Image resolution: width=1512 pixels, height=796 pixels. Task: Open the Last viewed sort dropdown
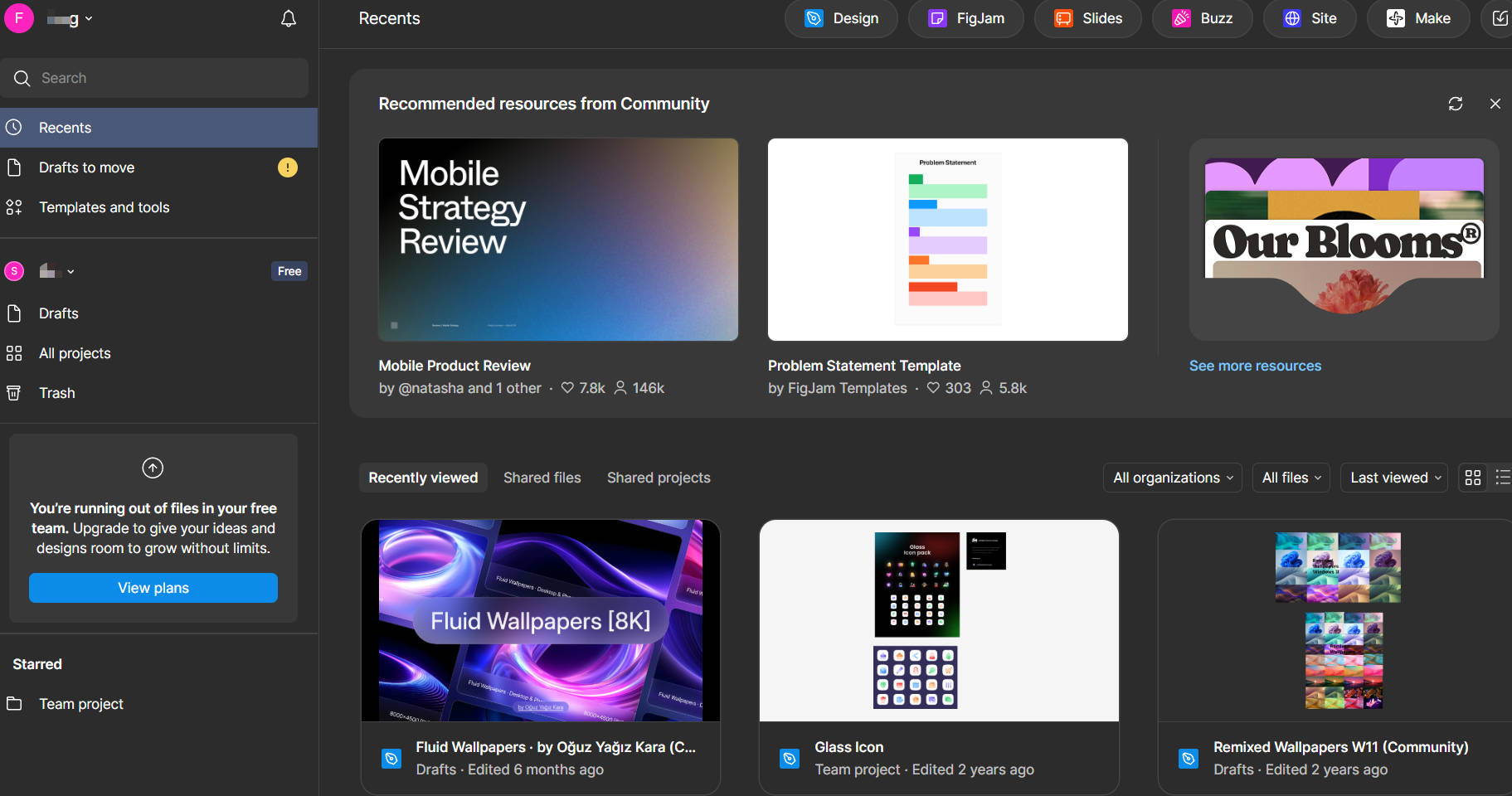click(x=1394, y=478)
